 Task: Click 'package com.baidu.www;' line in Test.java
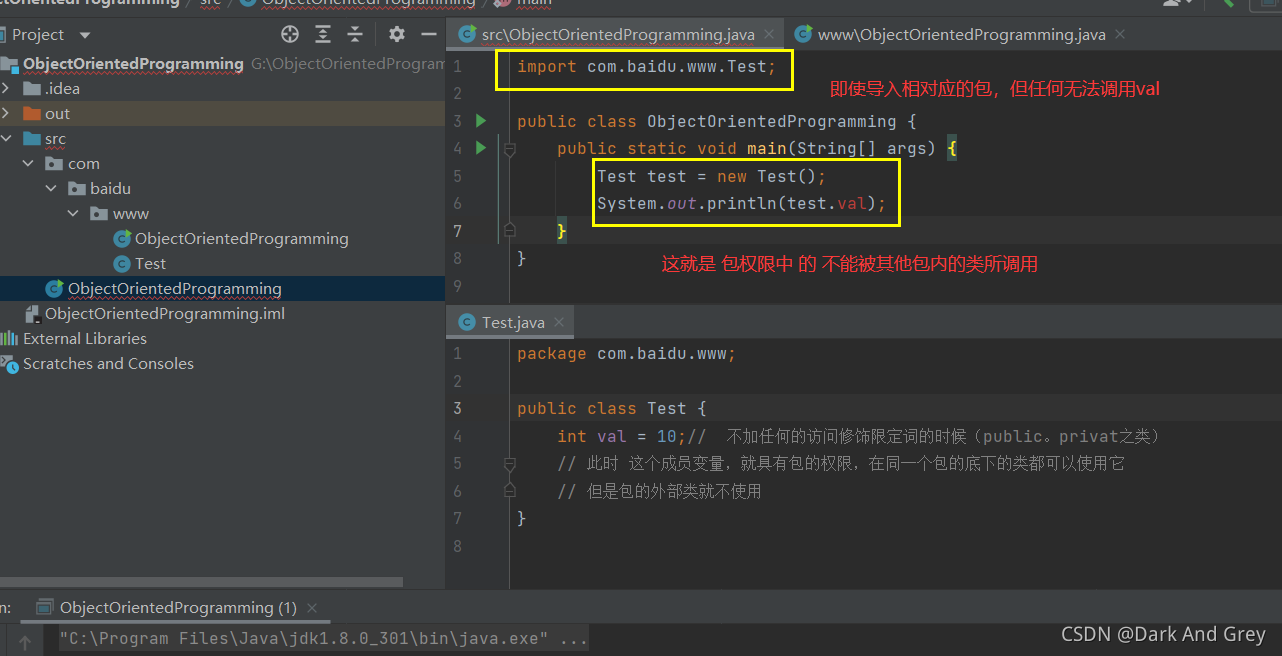coord(626,354)
